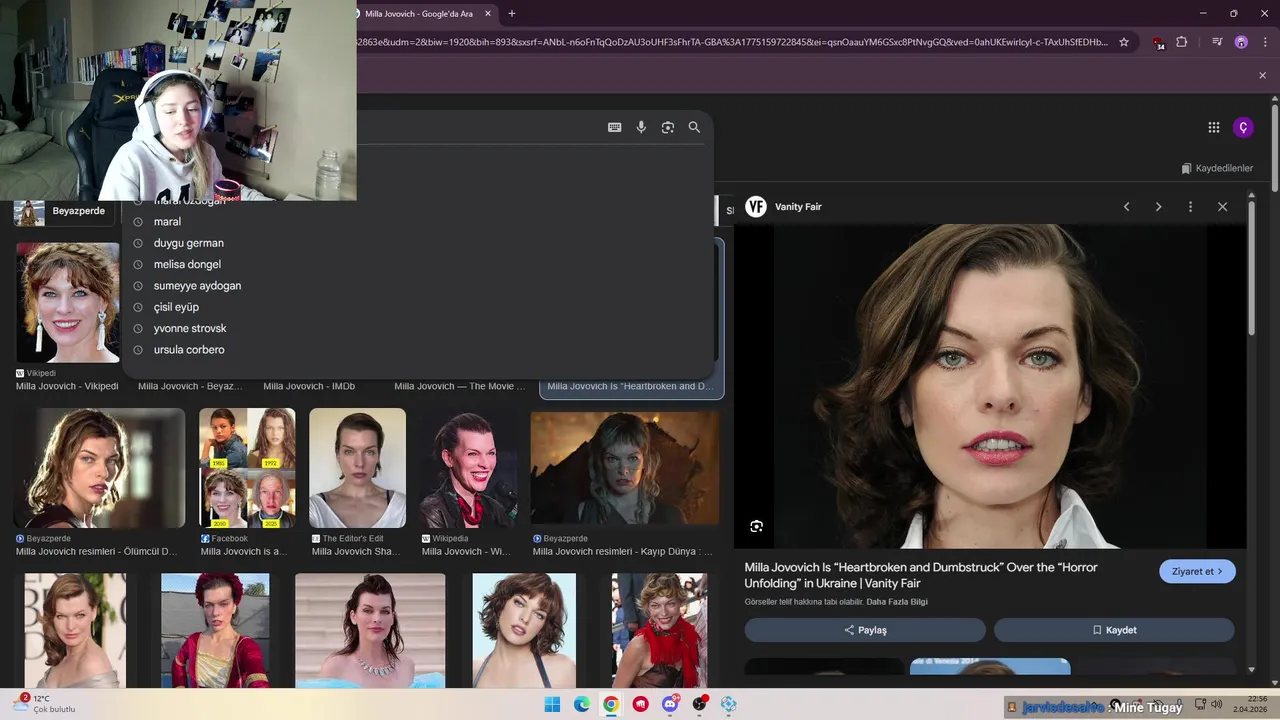Open the Milla Jovovich - Vikipedi thumbnail
The height and width of the screenshot is (720, 1280).
click(x=68, y=302)
